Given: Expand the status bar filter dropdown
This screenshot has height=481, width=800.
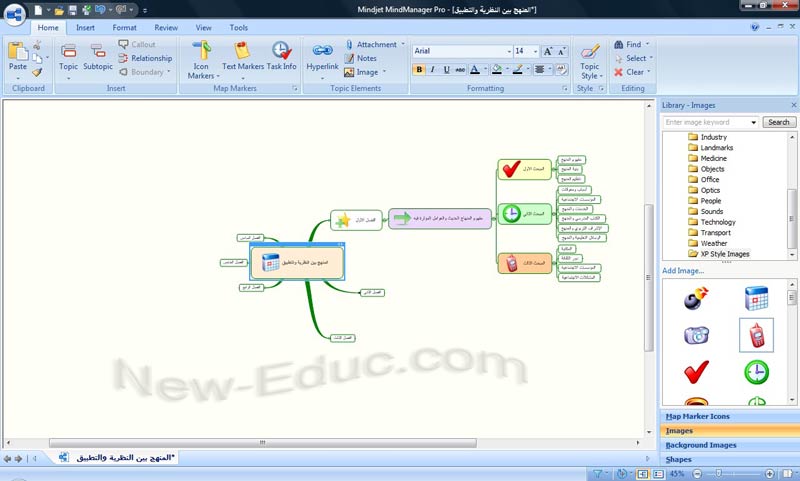Looking at the screenshot, I should pos(606,474).
